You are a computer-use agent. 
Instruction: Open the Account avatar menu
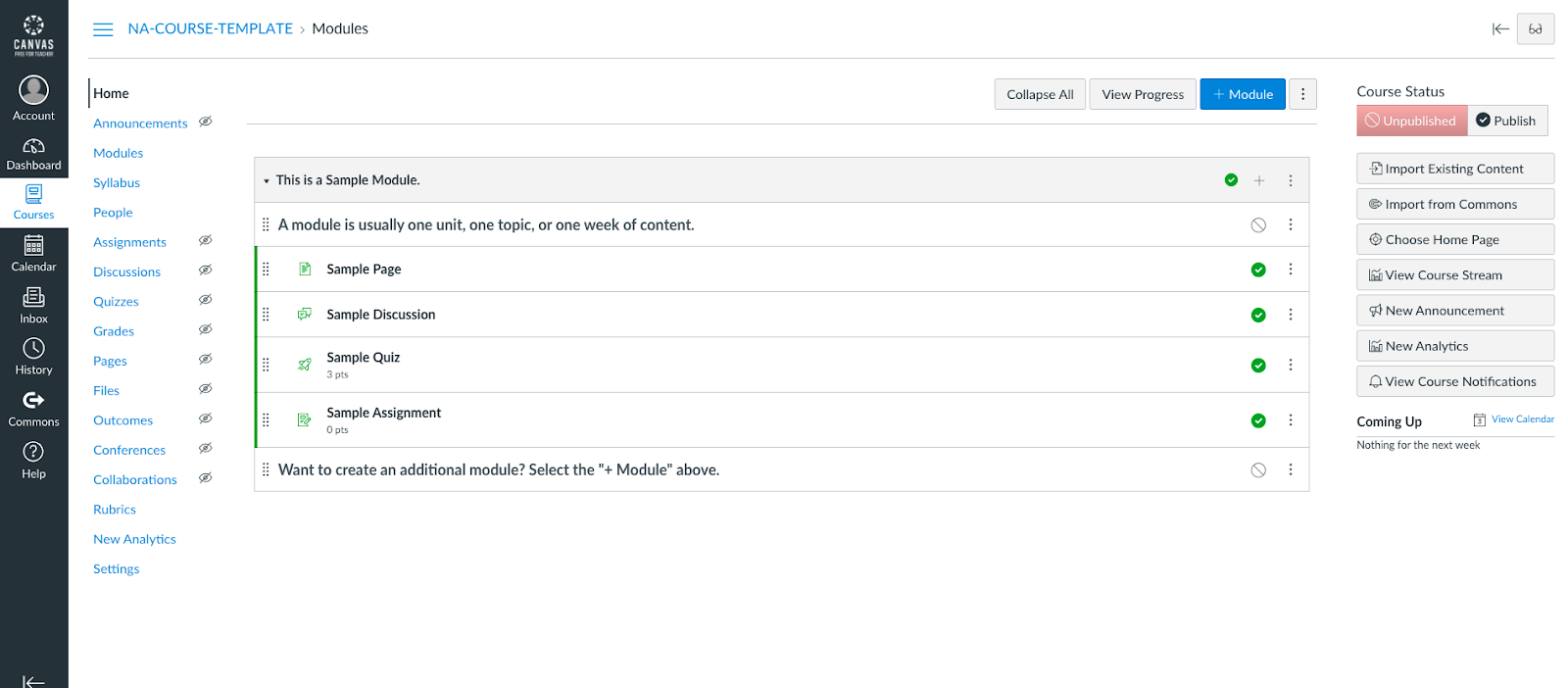pyautogui.click(x=33, y=98)
